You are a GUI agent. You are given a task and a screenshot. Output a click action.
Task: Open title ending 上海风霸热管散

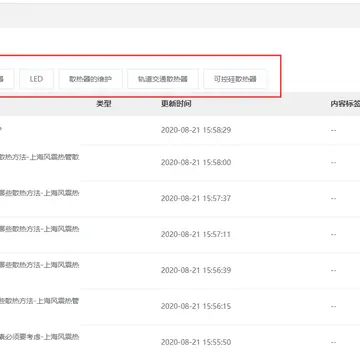pyautogui.click(x=40, y=157)
